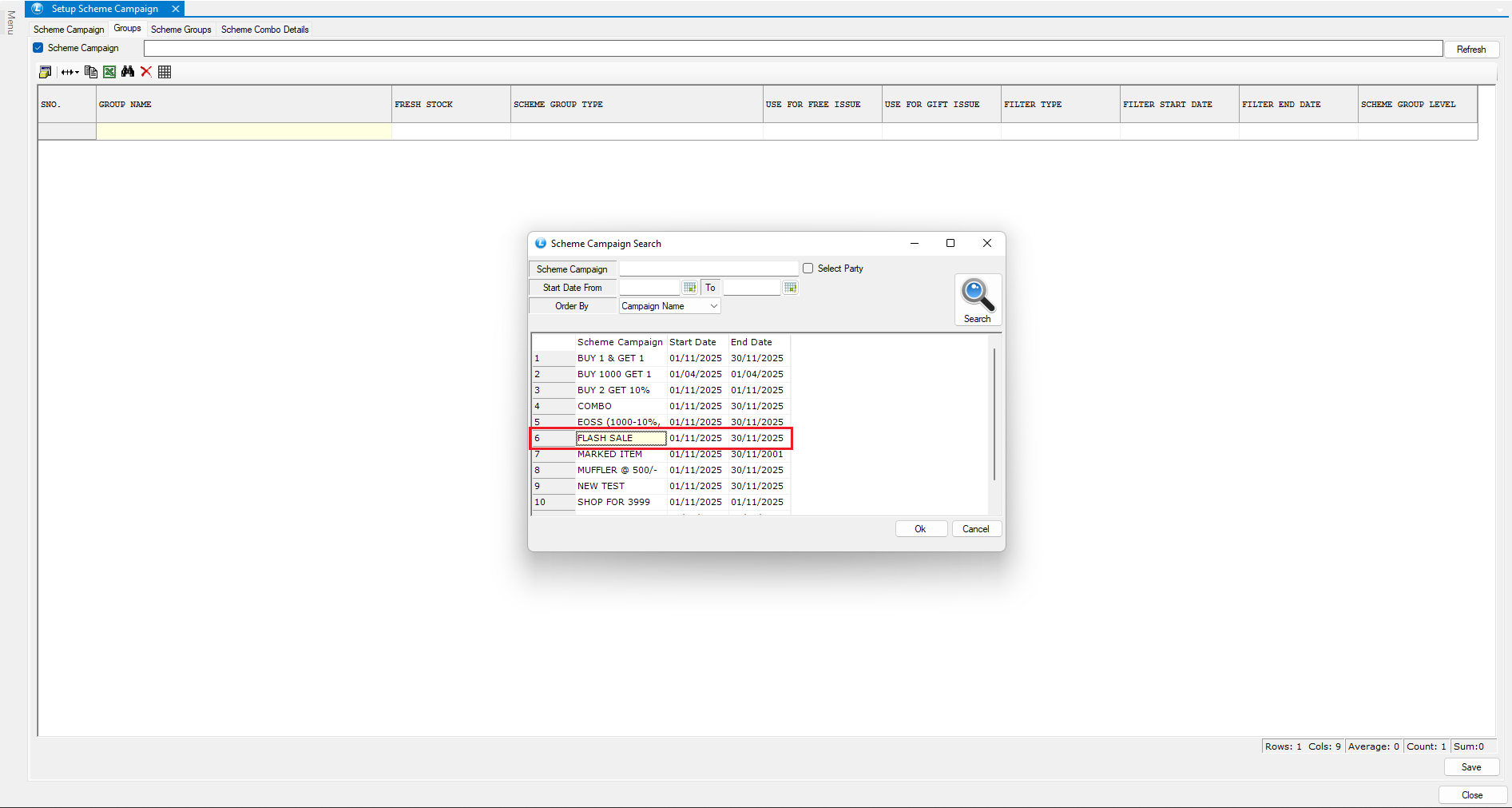The height and width of the screenshot is (808, 1512).
Task: Click the first toolbar icon with yellow box
Action: coord(46,72)
